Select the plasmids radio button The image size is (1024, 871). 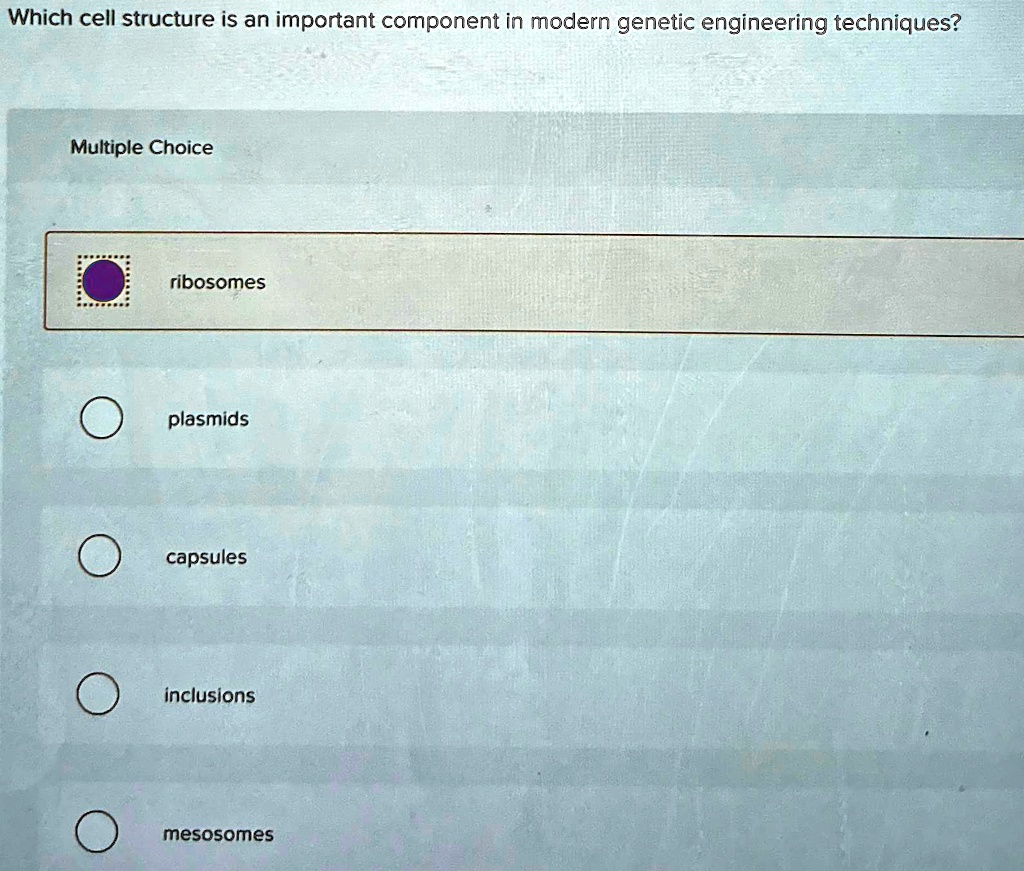pyautogui.click(x=97, y=419)
